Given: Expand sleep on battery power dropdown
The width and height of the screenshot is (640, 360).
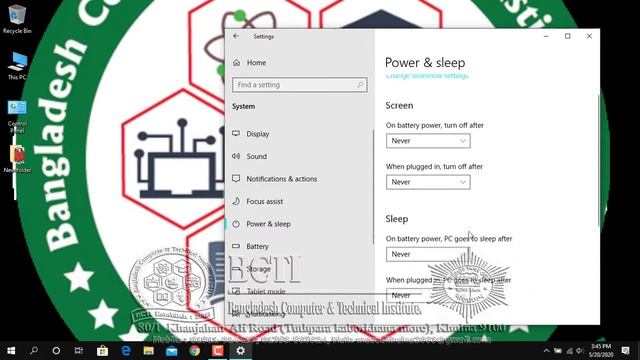Looking at the screenshot, I should 428,254.
